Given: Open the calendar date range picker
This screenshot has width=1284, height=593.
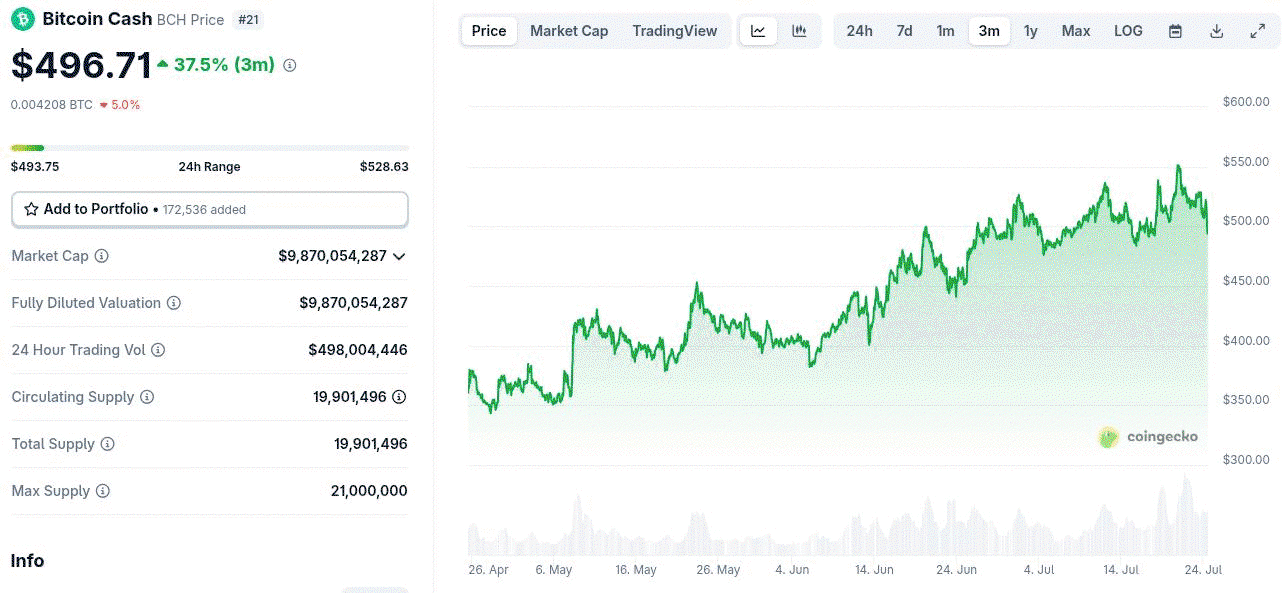Looking at the screenshot, I should coord(1176,31).
